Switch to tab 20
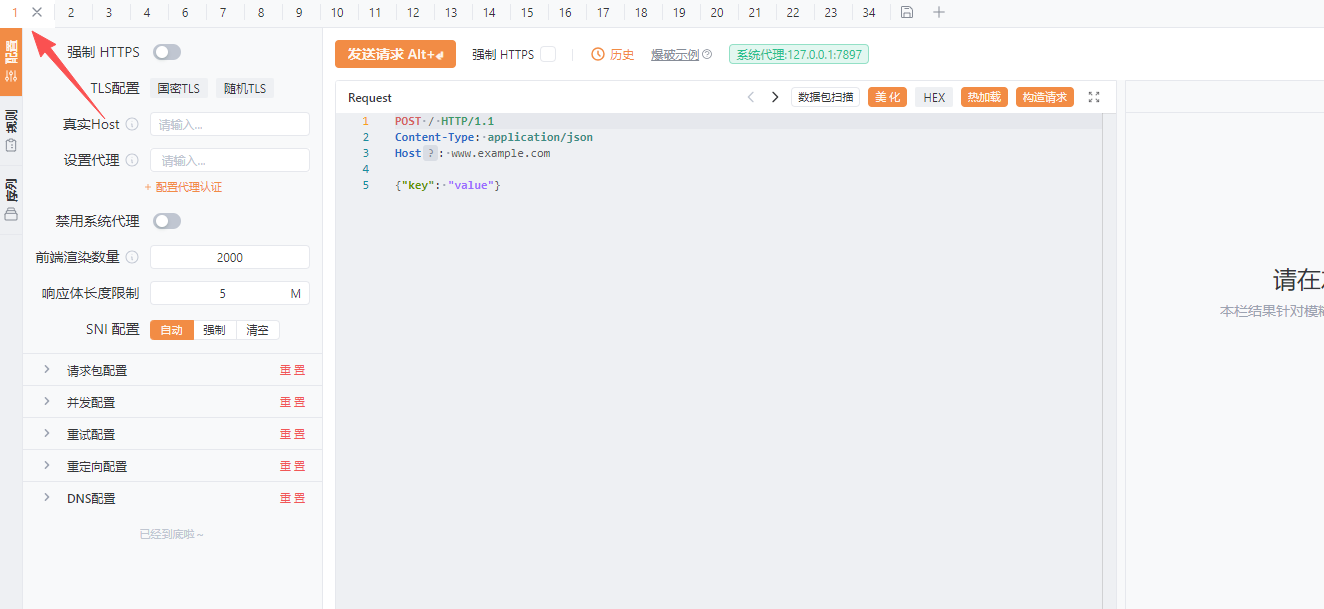Screen dimensions: 1324x609 717,12
